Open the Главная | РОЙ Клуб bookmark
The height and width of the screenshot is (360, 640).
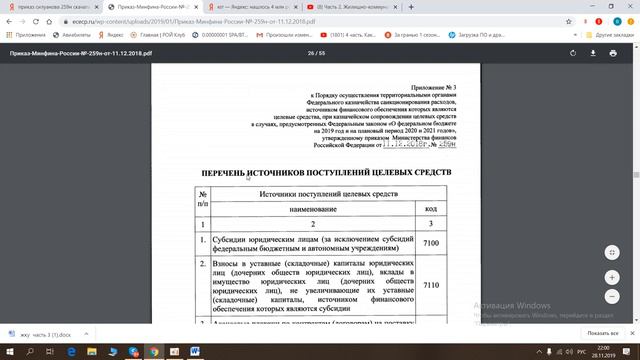tap(158, 35)
